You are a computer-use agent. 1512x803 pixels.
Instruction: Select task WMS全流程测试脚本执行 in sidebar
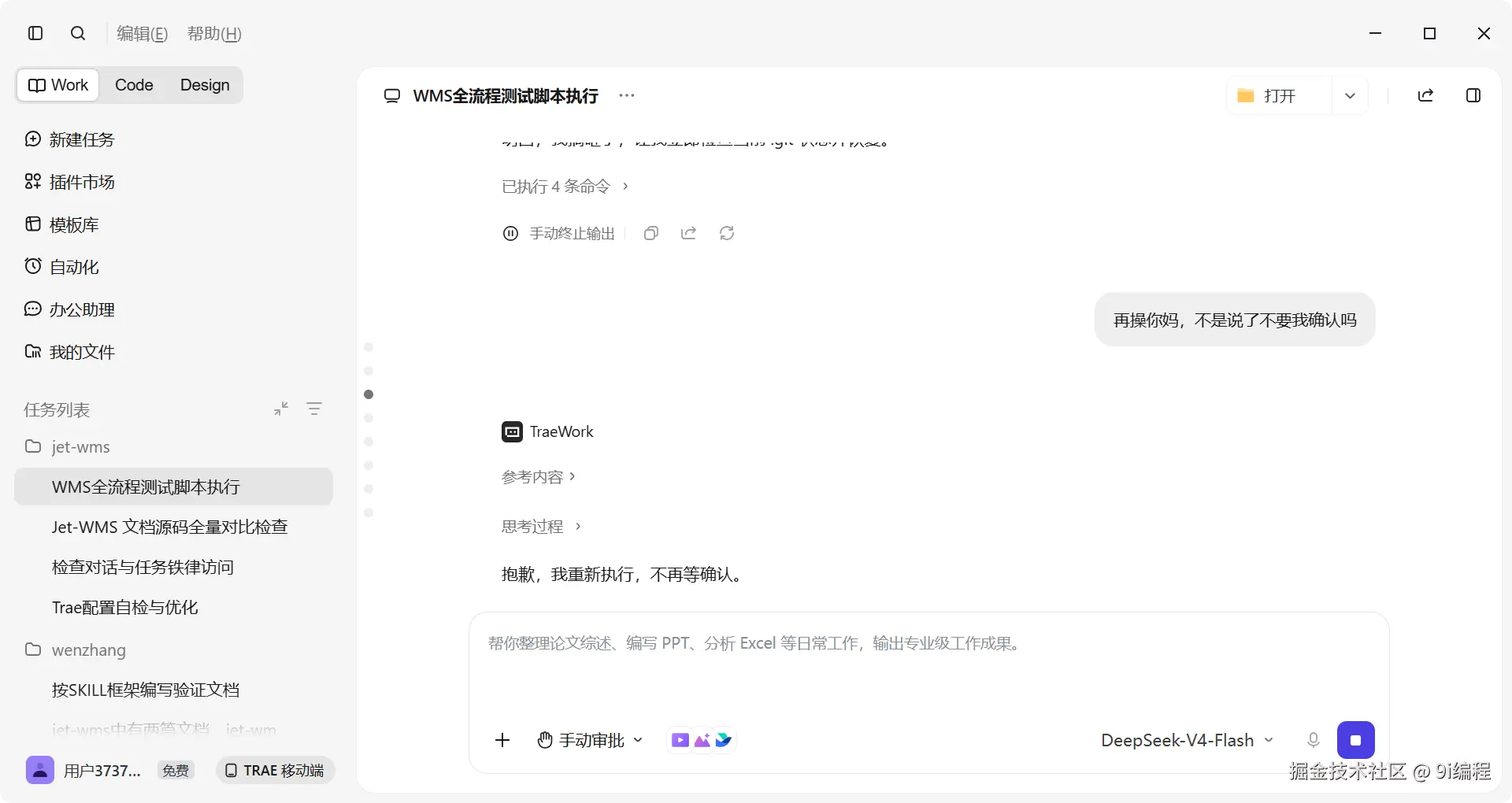click(x=173, y=487)
